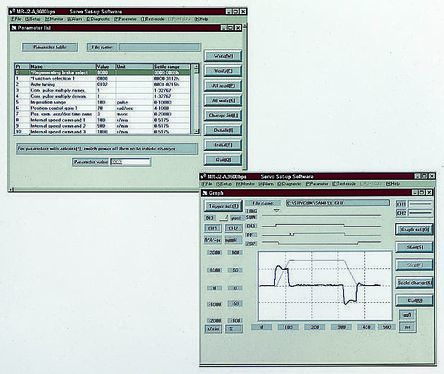Click the Graph window system icon
444x374 pixels.
(205, 193)
